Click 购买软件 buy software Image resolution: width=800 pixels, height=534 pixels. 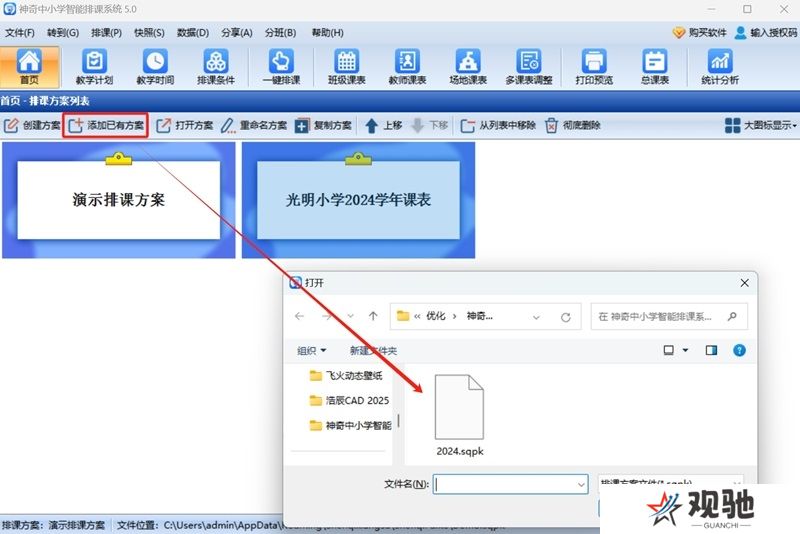tap(699, 33)
